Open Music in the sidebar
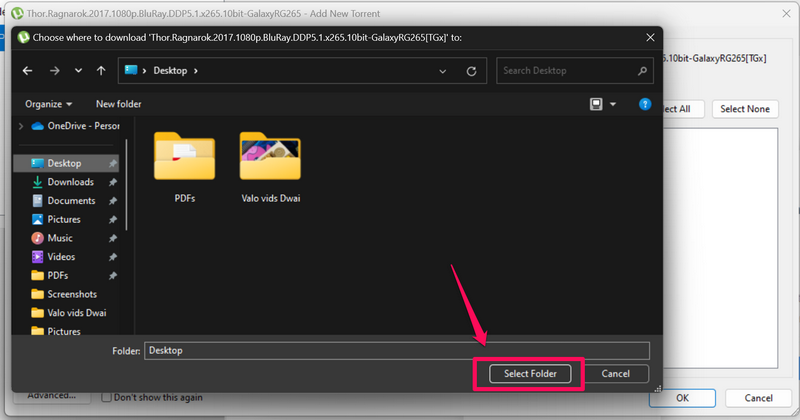The image size is (800, 420). click(x=66, y=238)
